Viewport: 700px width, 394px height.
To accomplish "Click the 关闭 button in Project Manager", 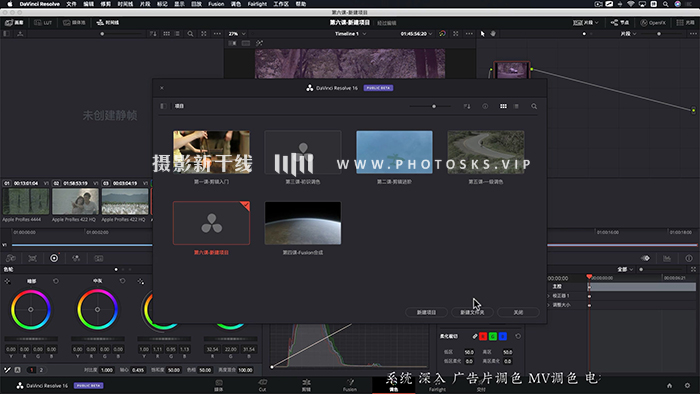I will click(x=518, y=312).
